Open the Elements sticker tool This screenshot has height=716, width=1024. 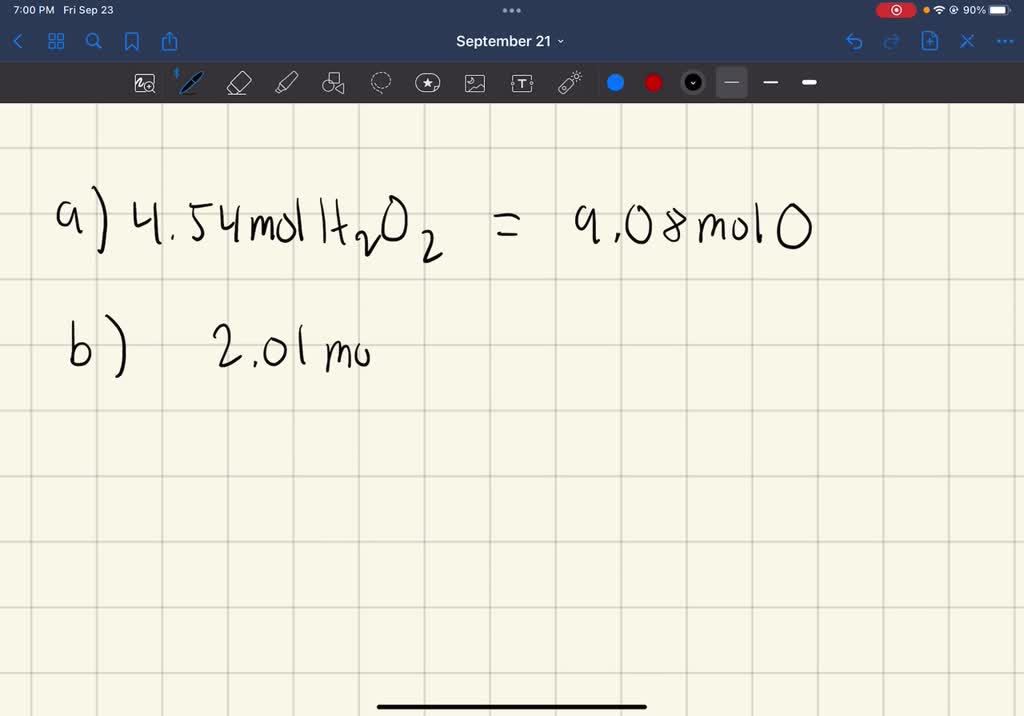(x=428, y=83)
